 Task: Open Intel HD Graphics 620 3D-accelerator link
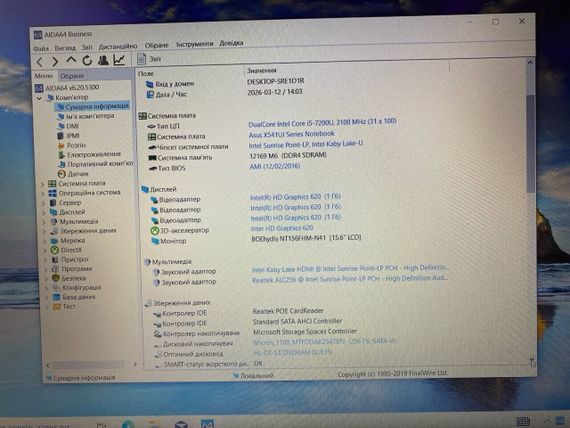point(282,228)
